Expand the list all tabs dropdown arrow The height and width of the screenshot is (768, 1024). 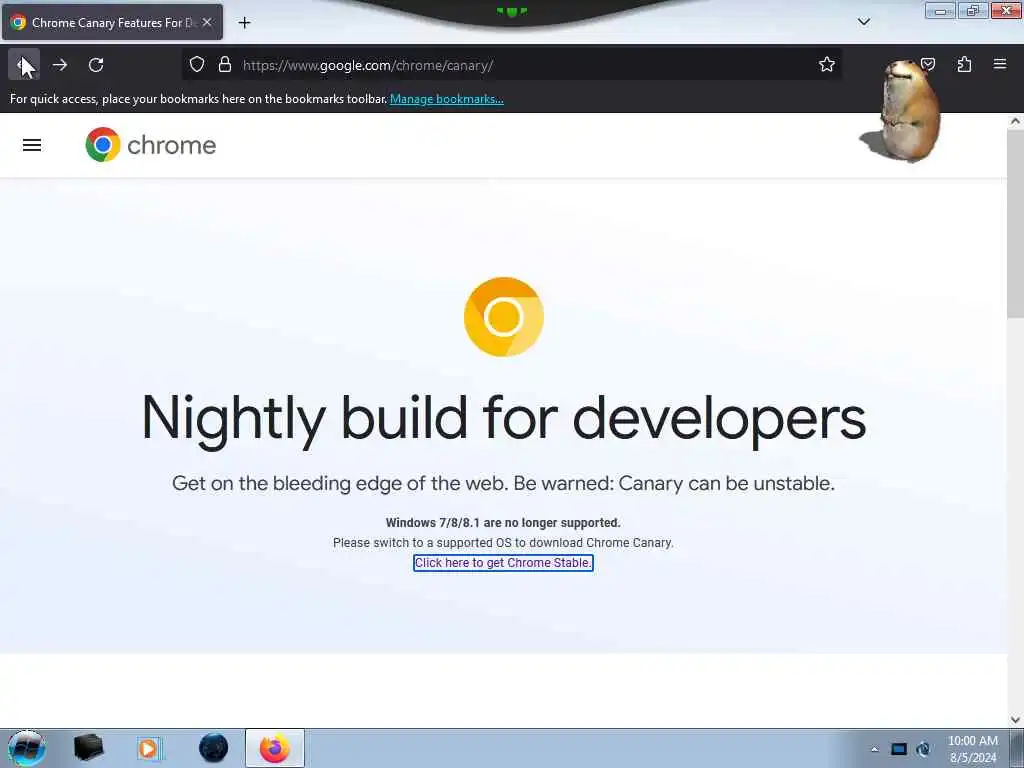pyautogui.click(x=864, y=22)
